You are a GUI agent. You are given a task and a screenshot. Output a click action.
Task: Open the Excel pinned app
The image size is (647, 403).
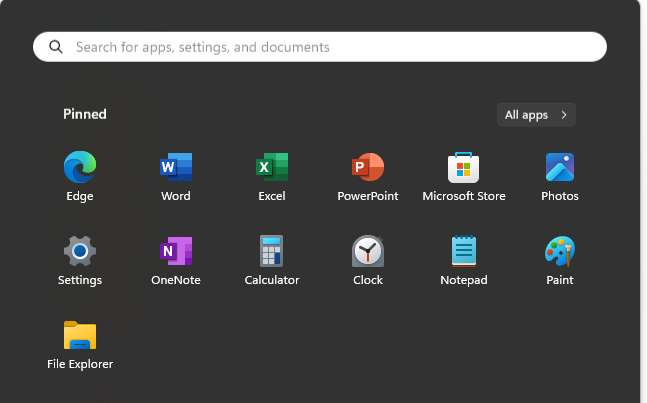pos(272,167)
